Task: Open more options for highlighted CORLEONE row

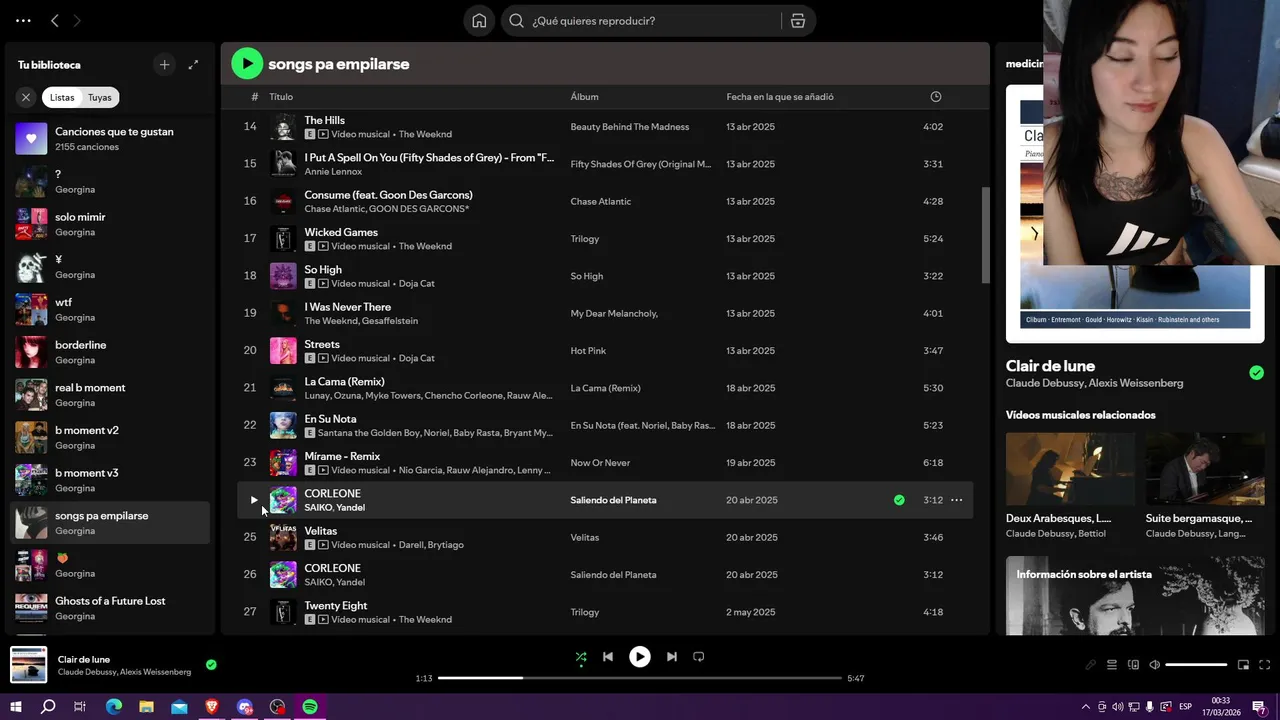Action: (x=956, y=500)
